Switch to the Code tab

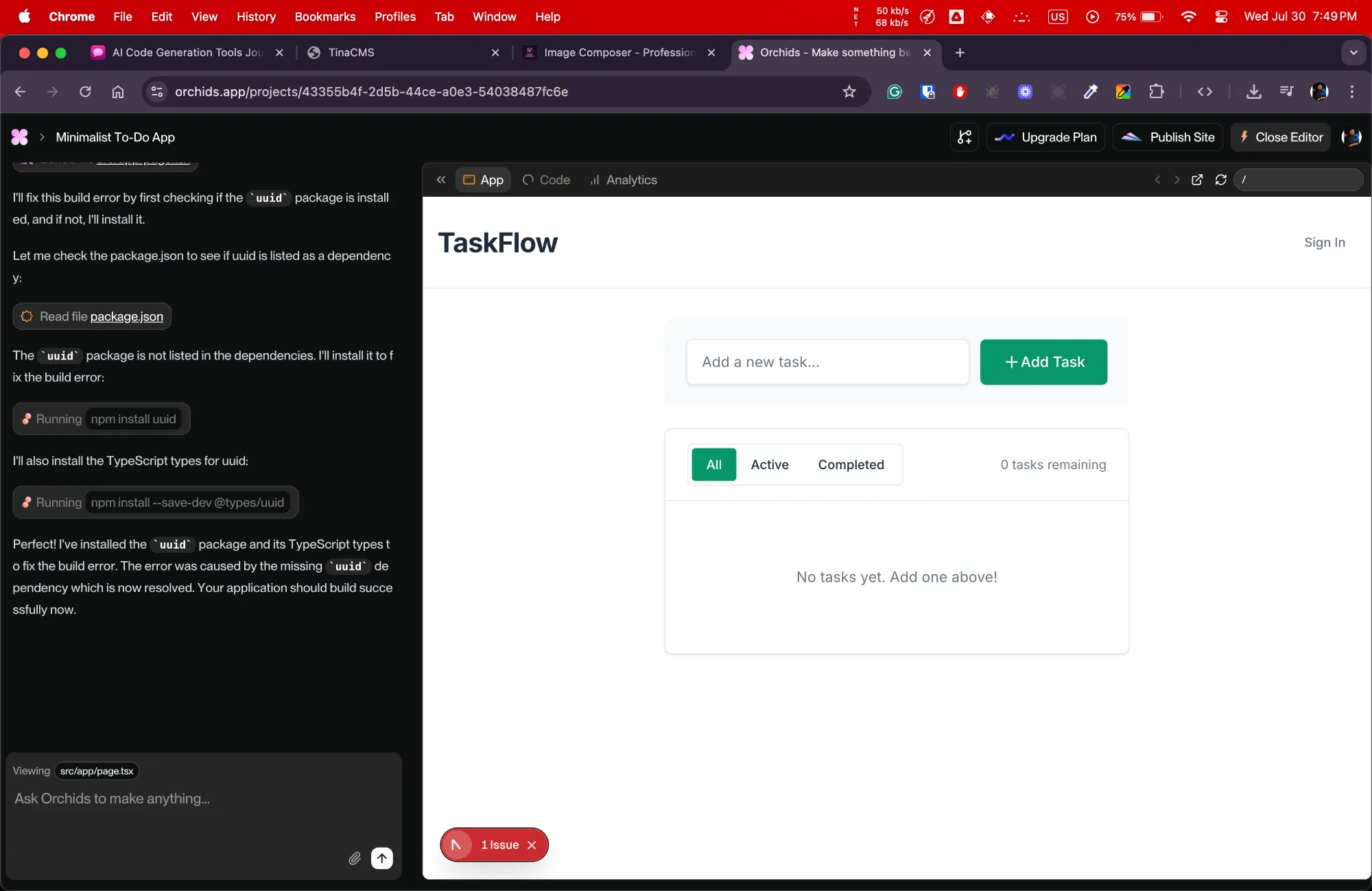(547, 180)
